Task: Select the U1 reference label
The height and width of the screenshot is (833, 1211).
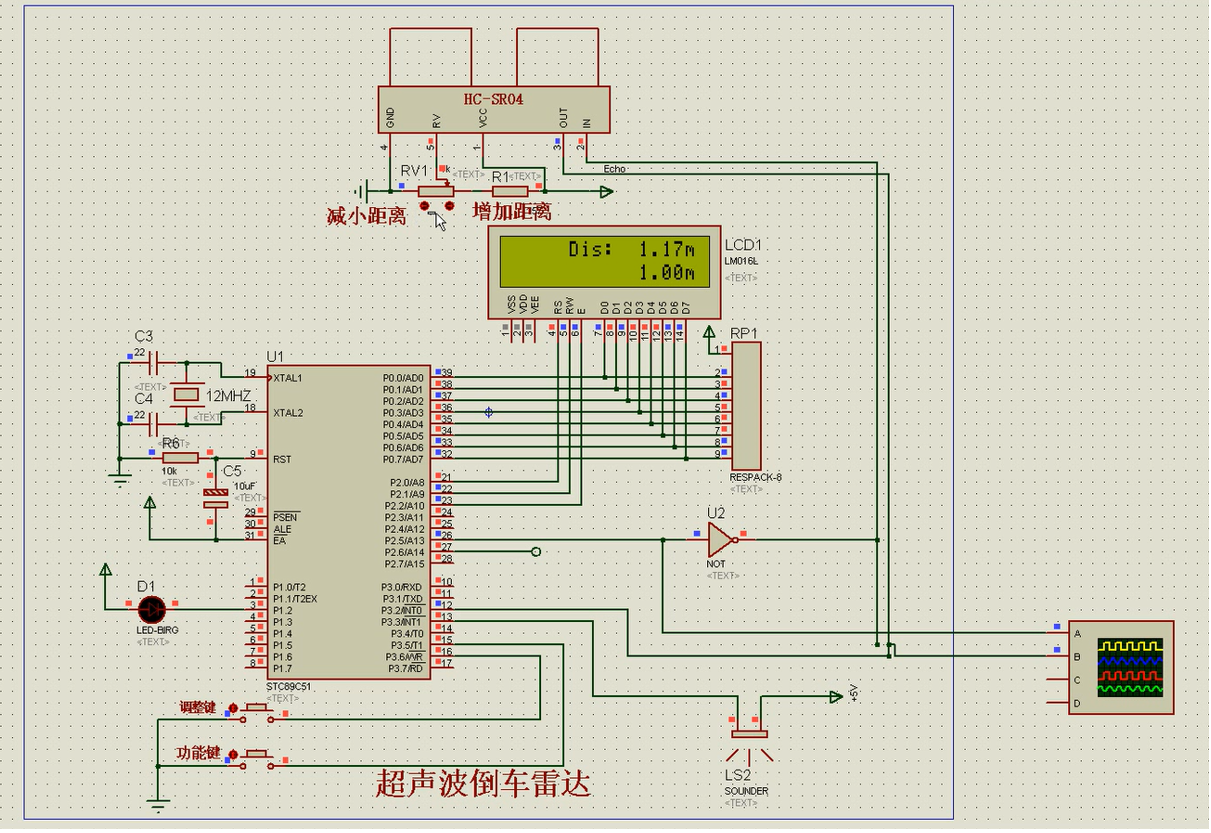Action: tap(275, 357)
